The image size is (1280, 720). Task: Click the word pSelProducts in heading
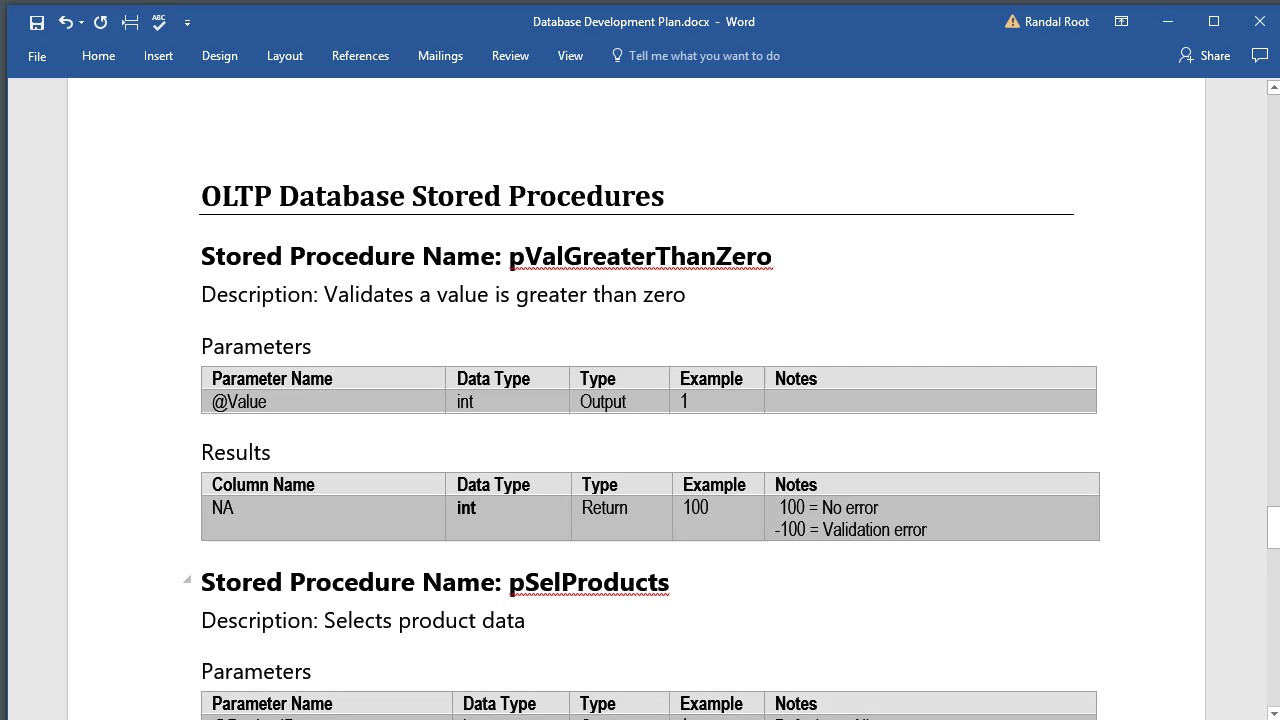click(x=589, y=582)
